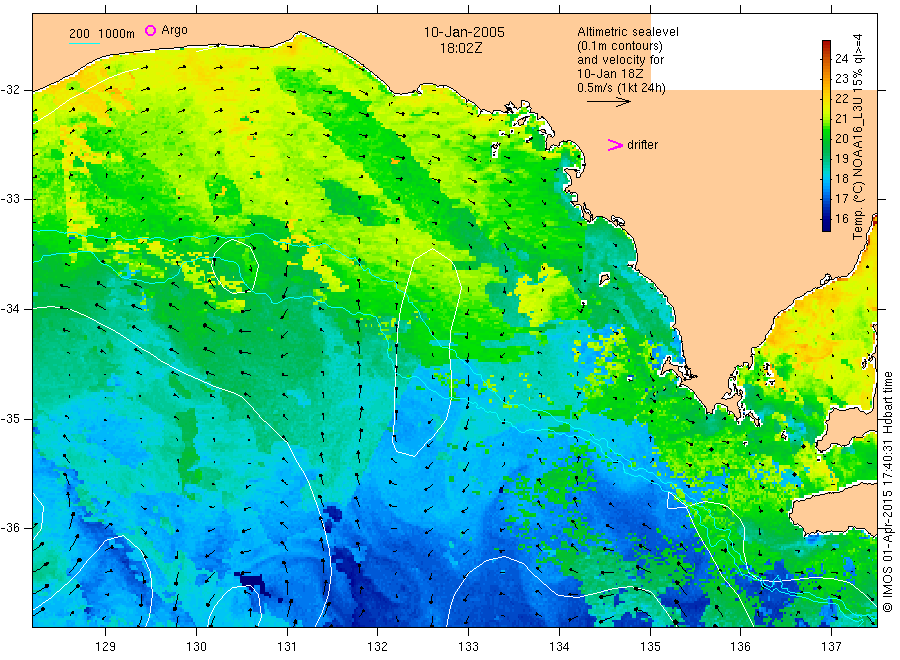Click the colorbar value 21
Screen dimensions: 900x660
(x=841, y=118)
